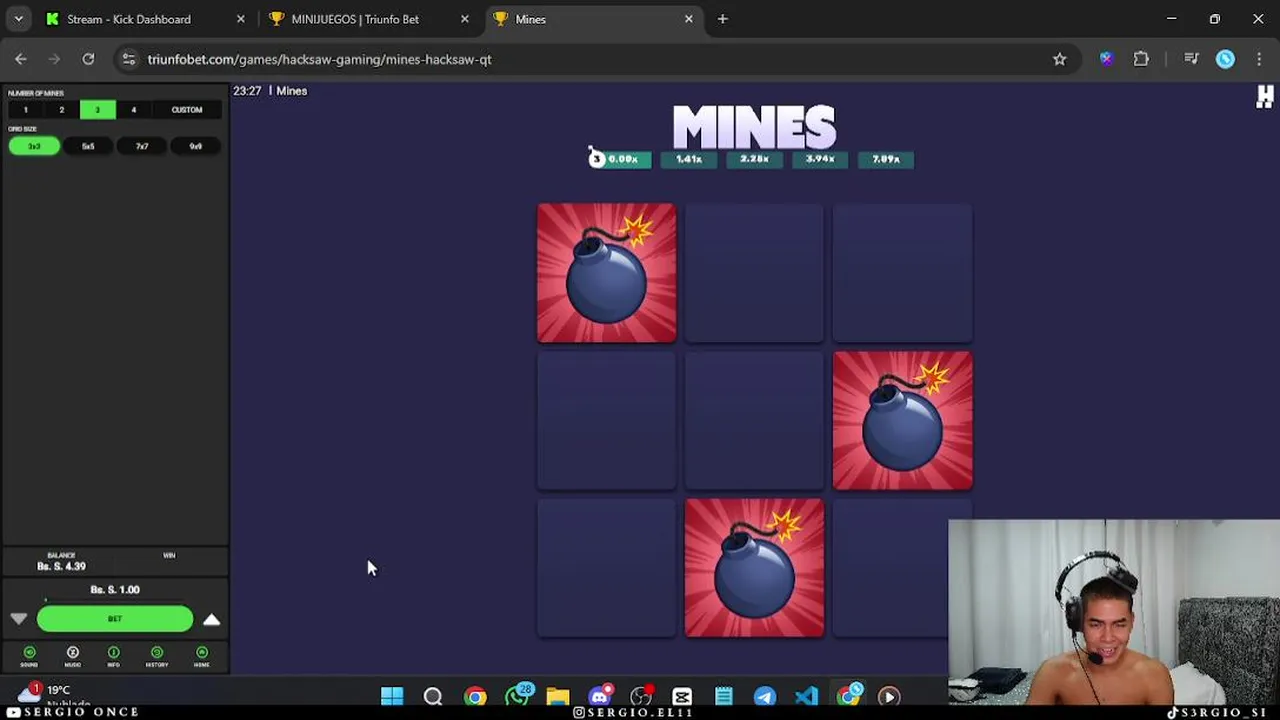Close the MINIJUEGOS Triunfo Bet tab
1280x720 pixels.
point(464,19)
